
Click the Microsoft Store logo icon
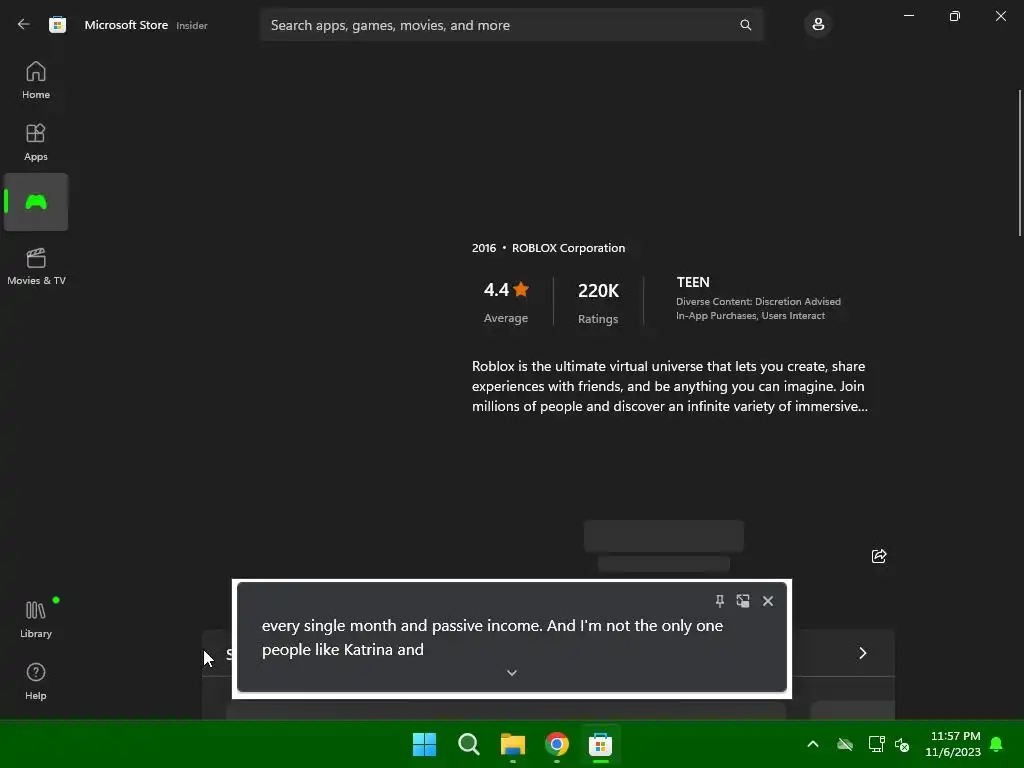57,25
